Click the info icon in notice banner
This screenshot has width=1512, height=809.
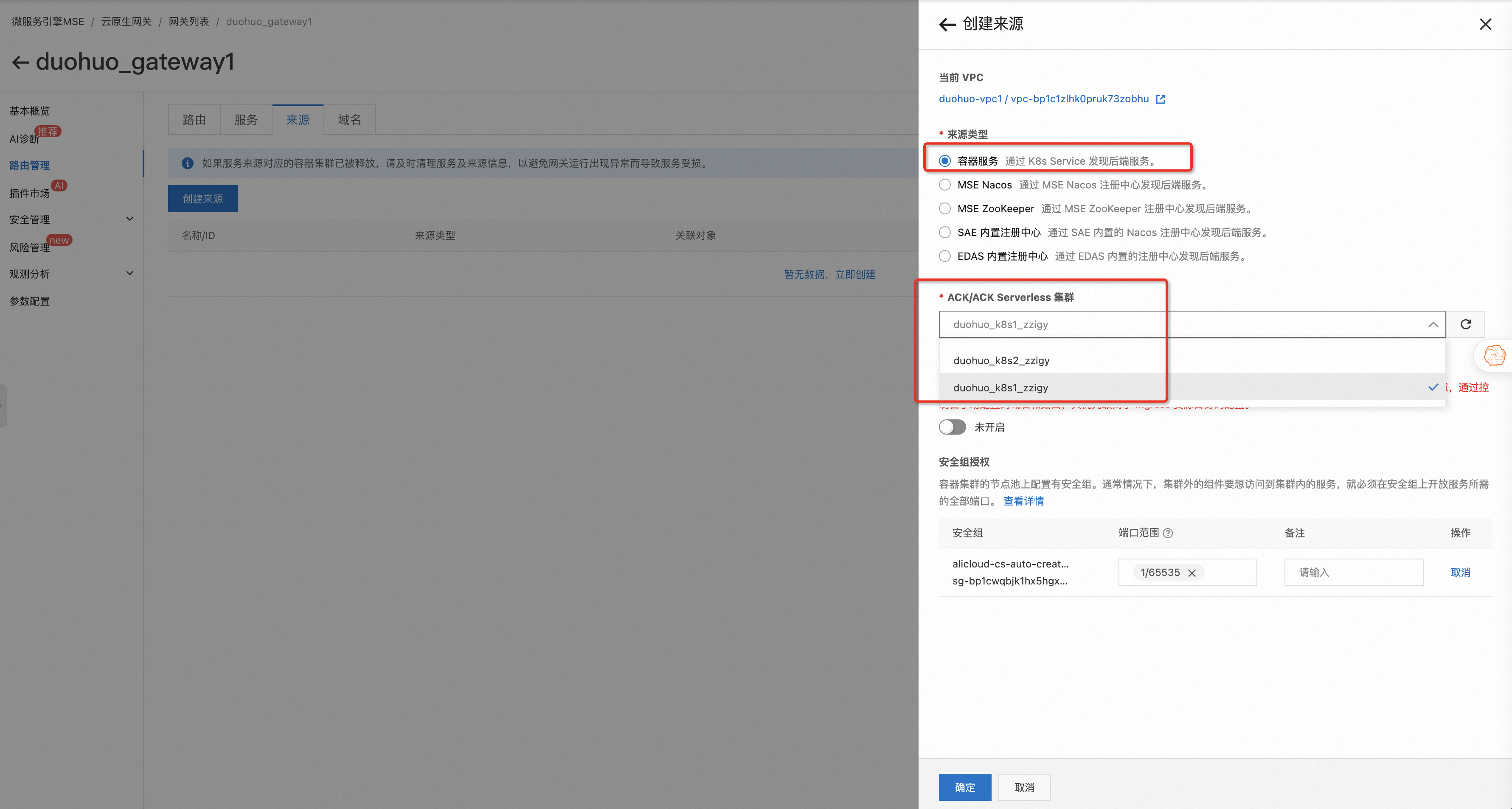tap(187, 163)
